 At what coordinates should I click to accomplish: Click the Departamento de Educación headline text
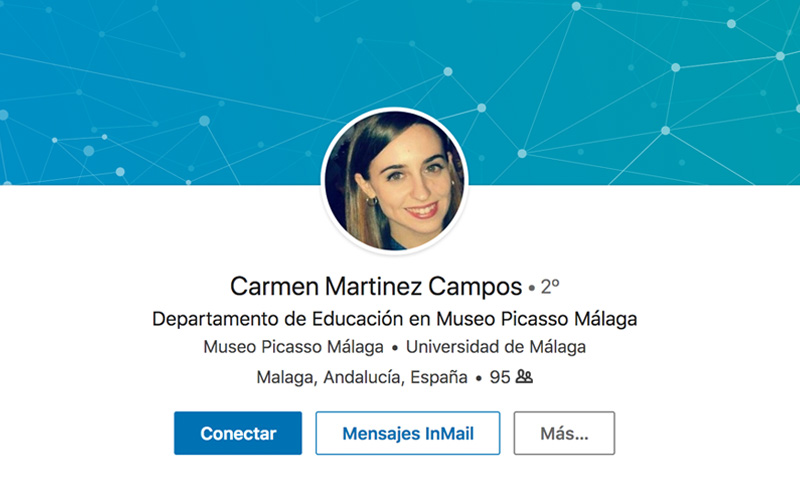pos(394,319)
